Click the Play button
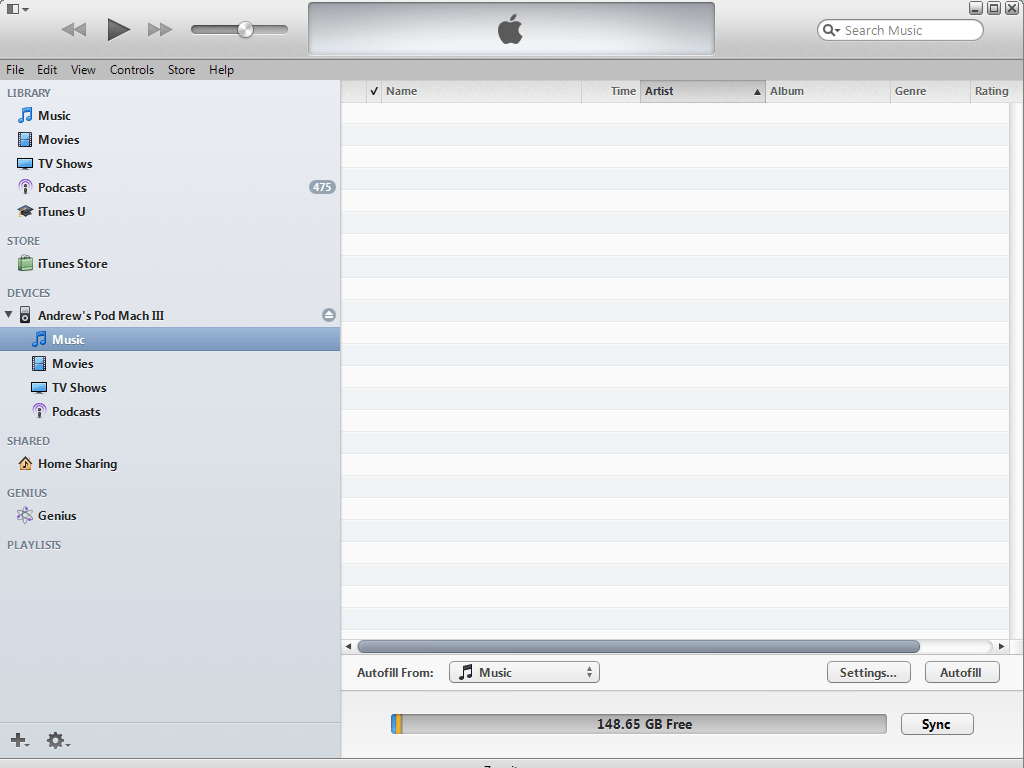Screen dimensions: 1024x768 tap(118, 29)
